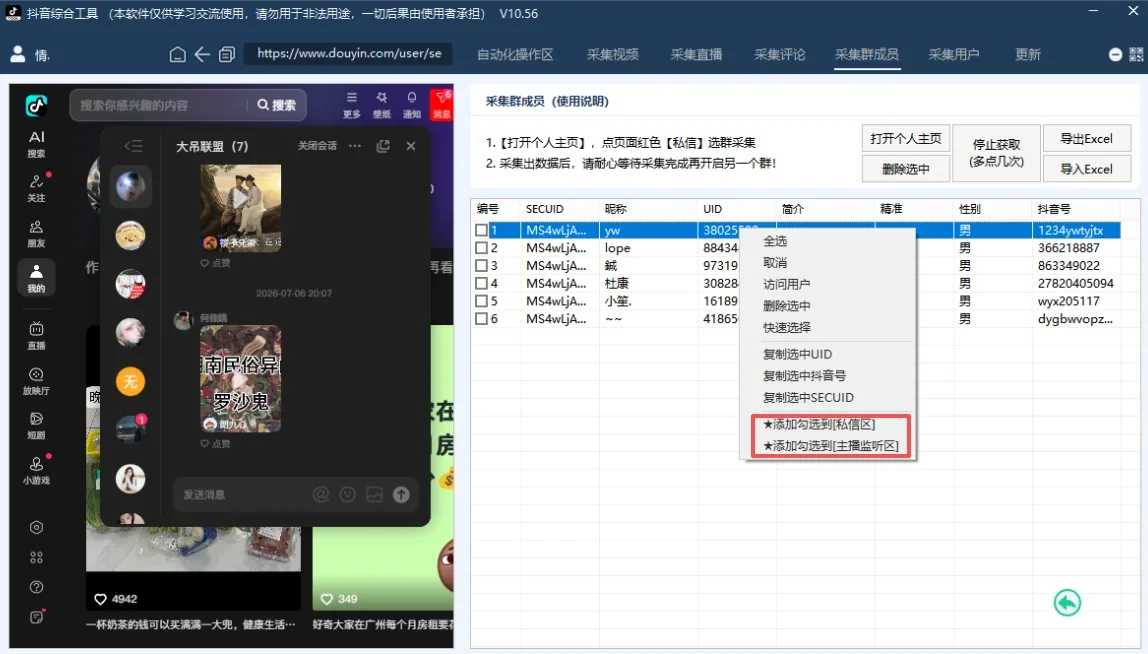Image resolution: width=1148 pixels, height=654 pixels.
Task: Open 关注 in Douyin sidebar
Action: (37, 188)
